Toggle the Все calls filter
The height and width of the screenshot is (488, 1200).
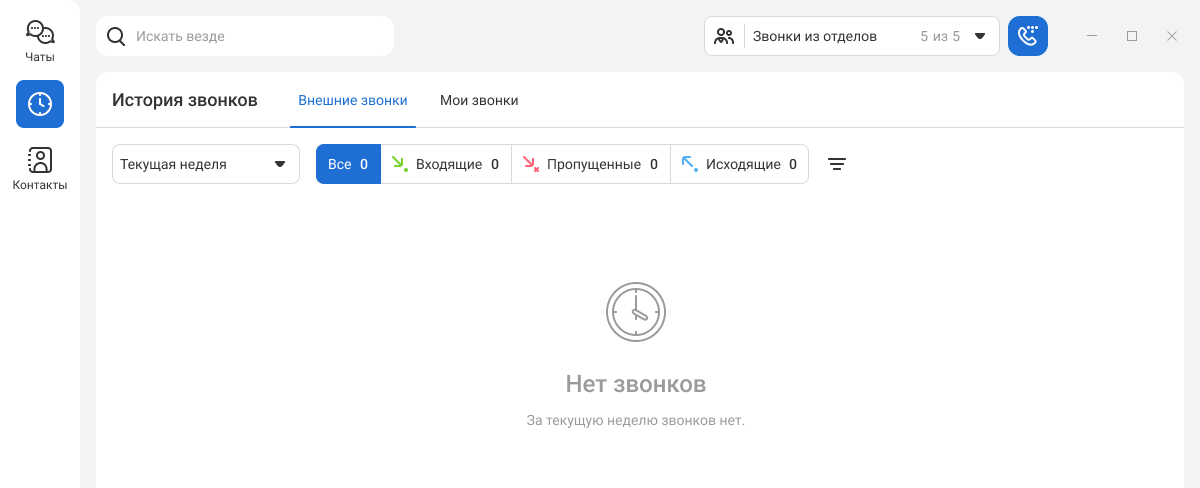click(x=348, y=164)
